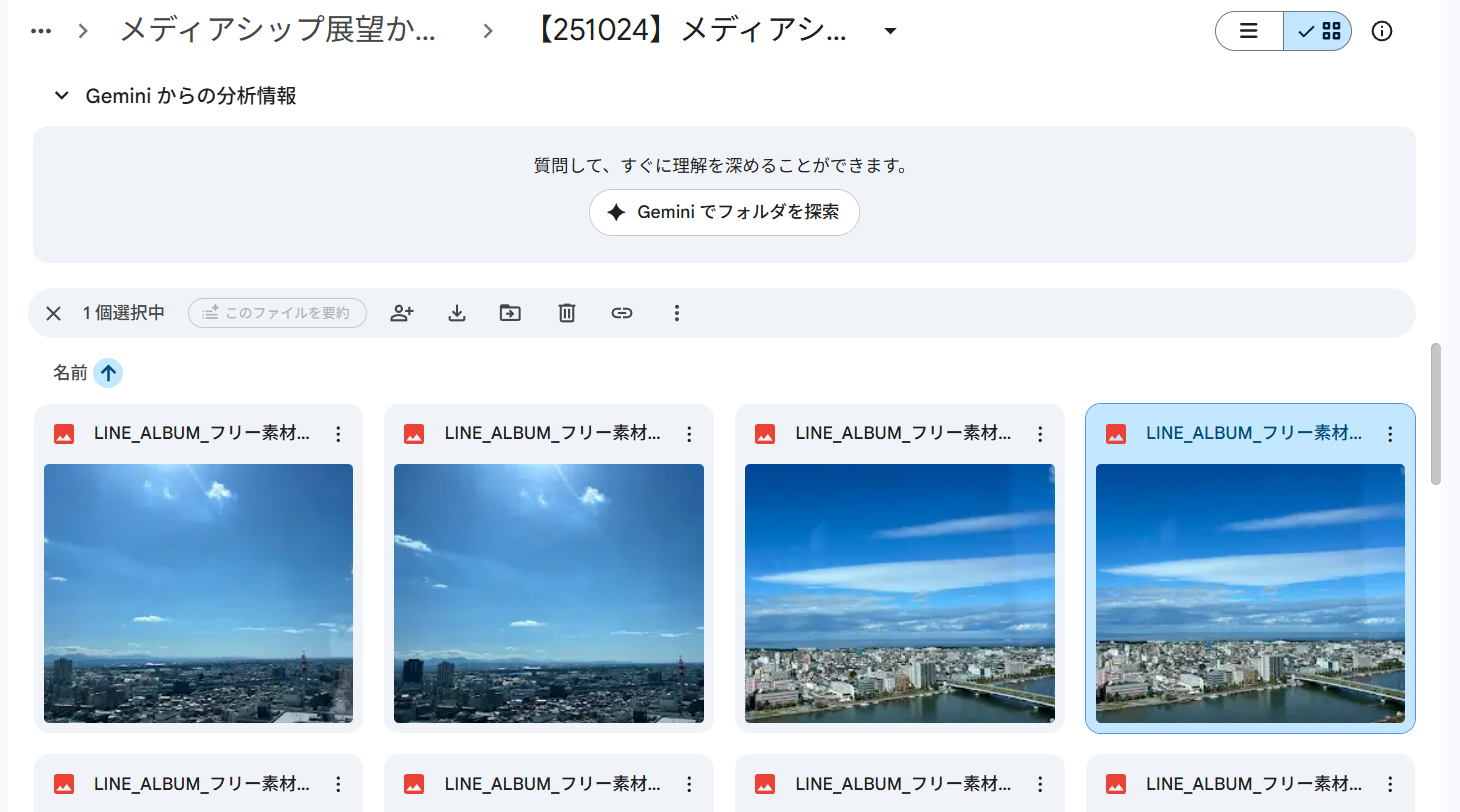Image resolution: width=1460 pixels, height=812 pixels.
Task: Open the view details info icon
Action: point(1382,31)
